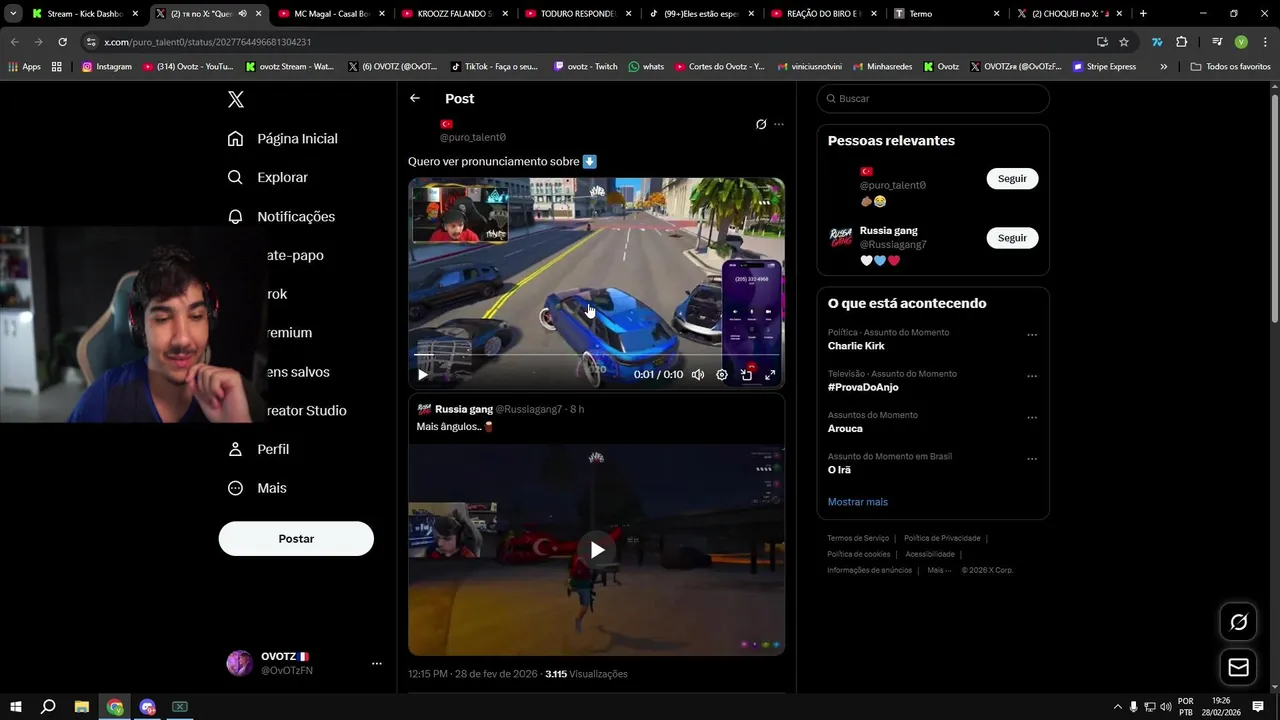Switch to the MC Magal tab
Image resolution: width=1280 pixels, height=720 pixels.
tap(331, 14)
